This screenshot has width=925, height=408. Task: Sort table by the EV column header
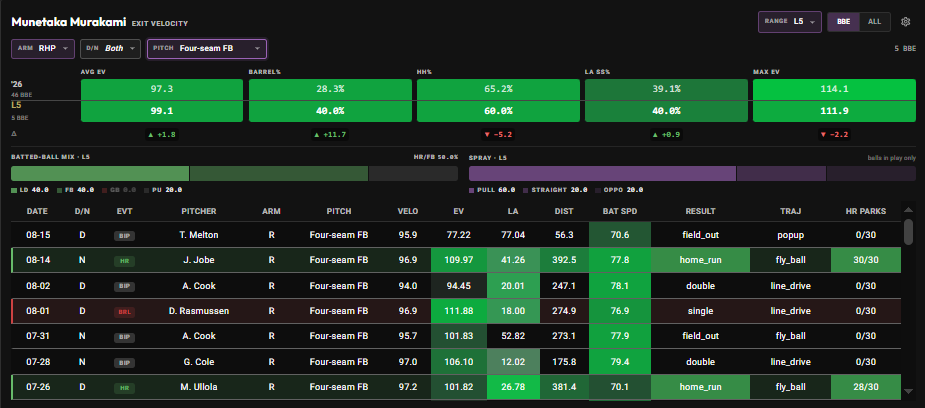(459, 211)
